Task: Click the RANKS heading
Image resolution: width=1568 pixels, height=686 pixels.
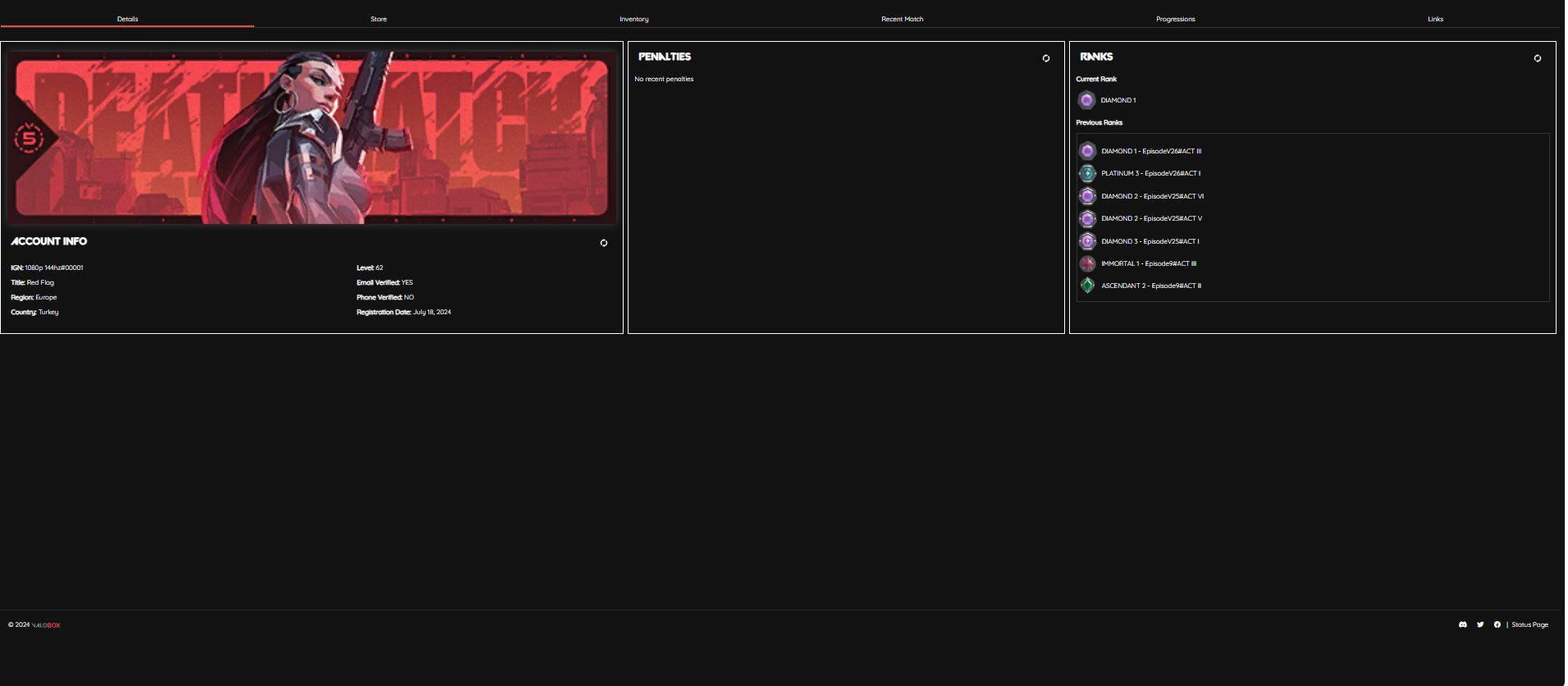Action: point(1096,57)
